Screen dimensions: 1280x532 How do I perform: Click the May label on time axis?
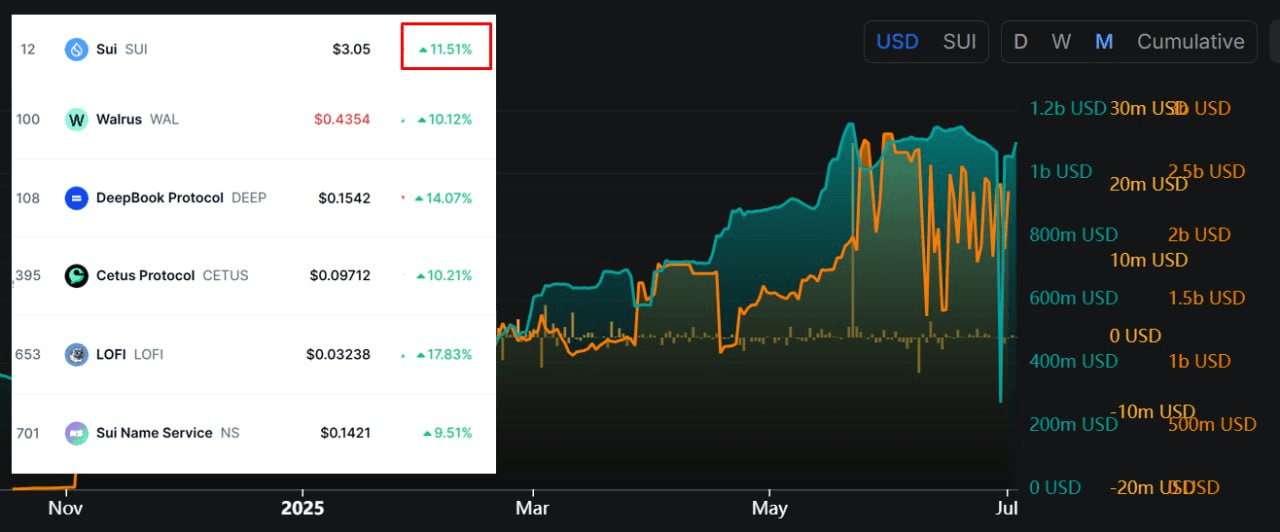click(x=768, y=508)
